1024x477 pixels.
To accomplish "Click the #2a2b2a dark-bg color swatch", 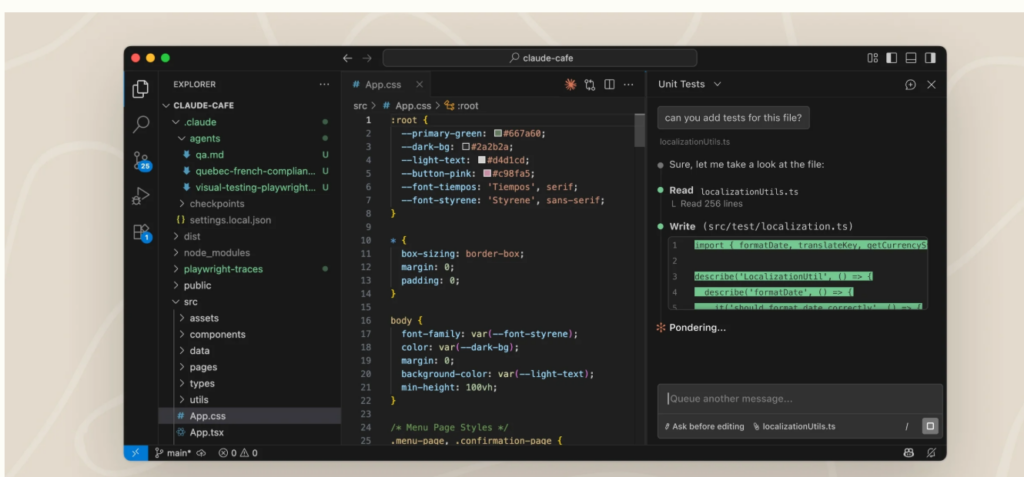I will click(466, 147).
